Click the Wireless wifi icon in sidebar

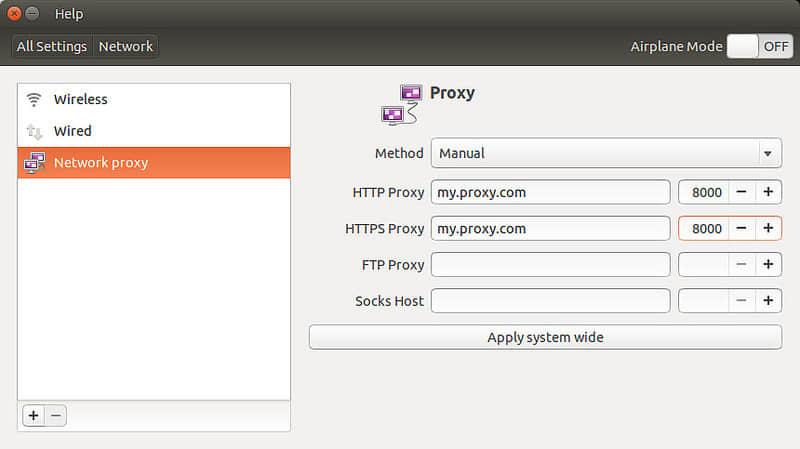coord(35,99)
